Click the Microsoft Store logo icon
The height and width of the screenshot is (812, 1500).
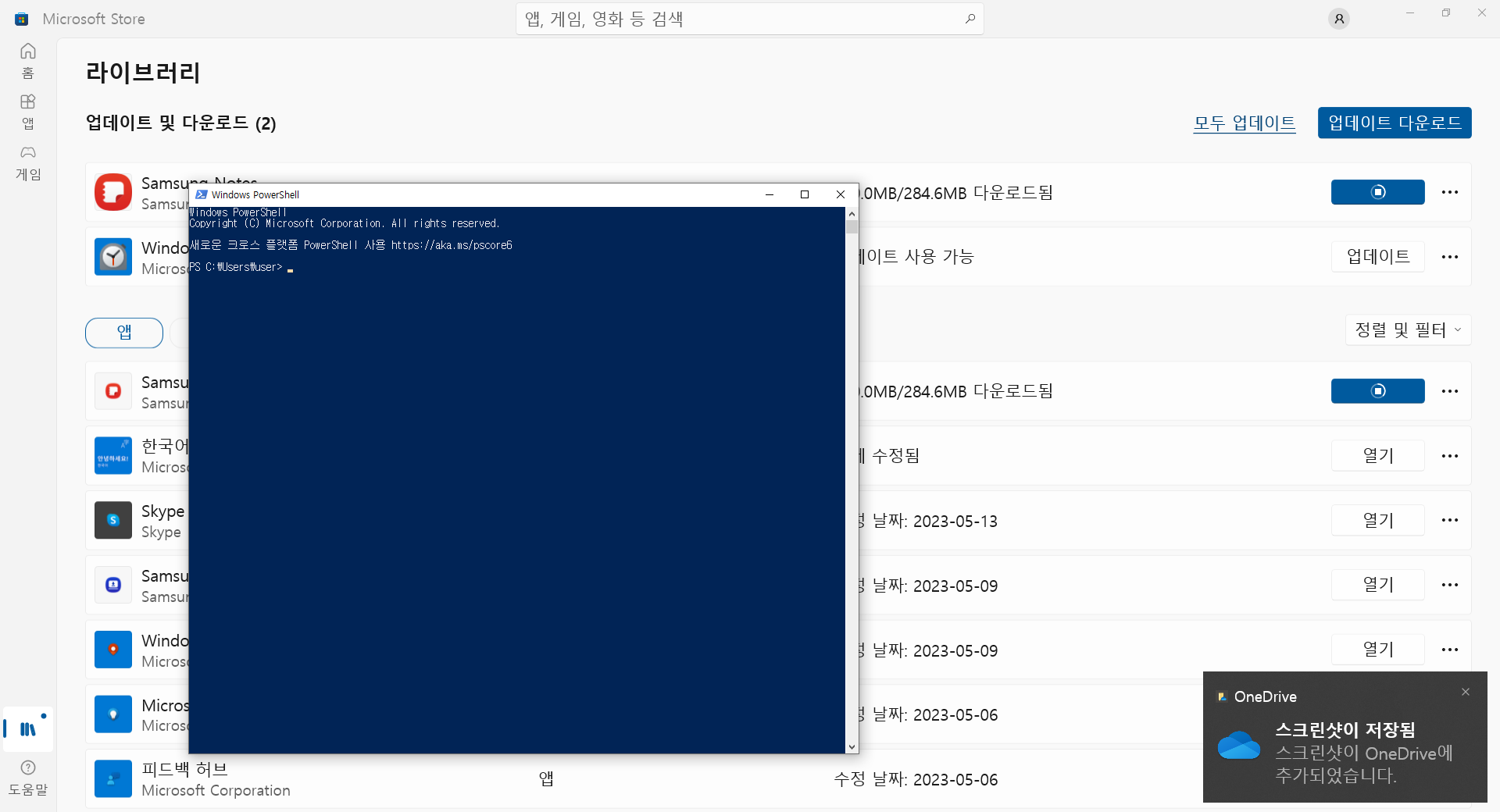pyautogui.click(x=22, y=19)
